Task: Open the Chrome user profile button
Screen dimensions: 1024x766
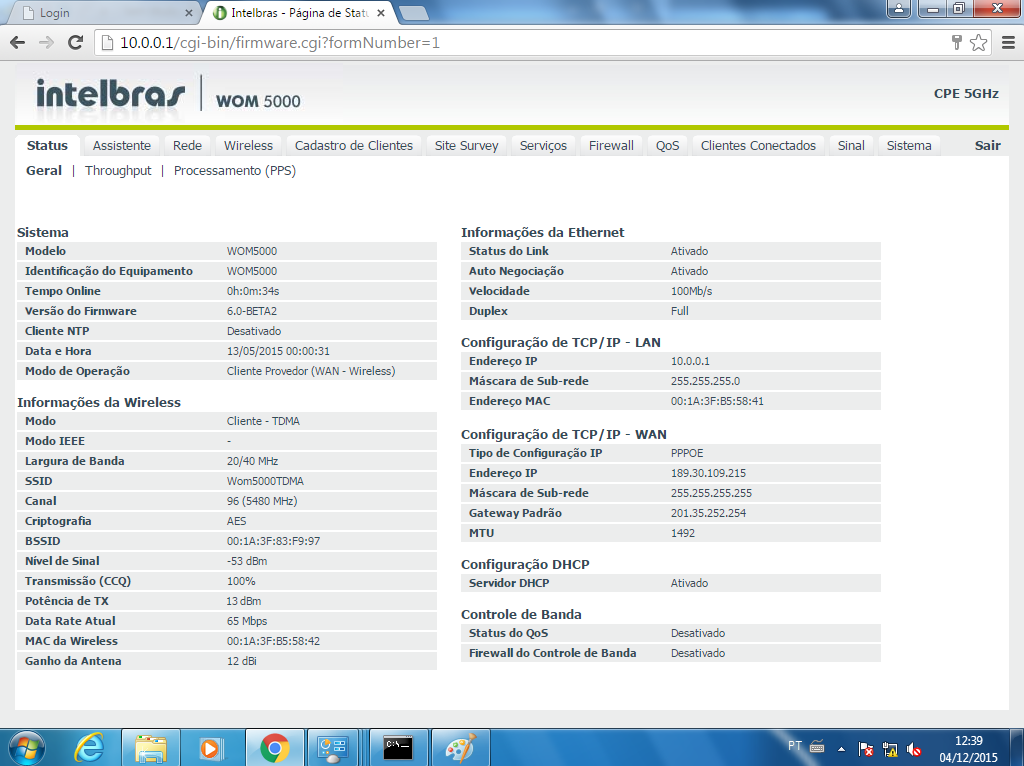Action: [899, 8]
